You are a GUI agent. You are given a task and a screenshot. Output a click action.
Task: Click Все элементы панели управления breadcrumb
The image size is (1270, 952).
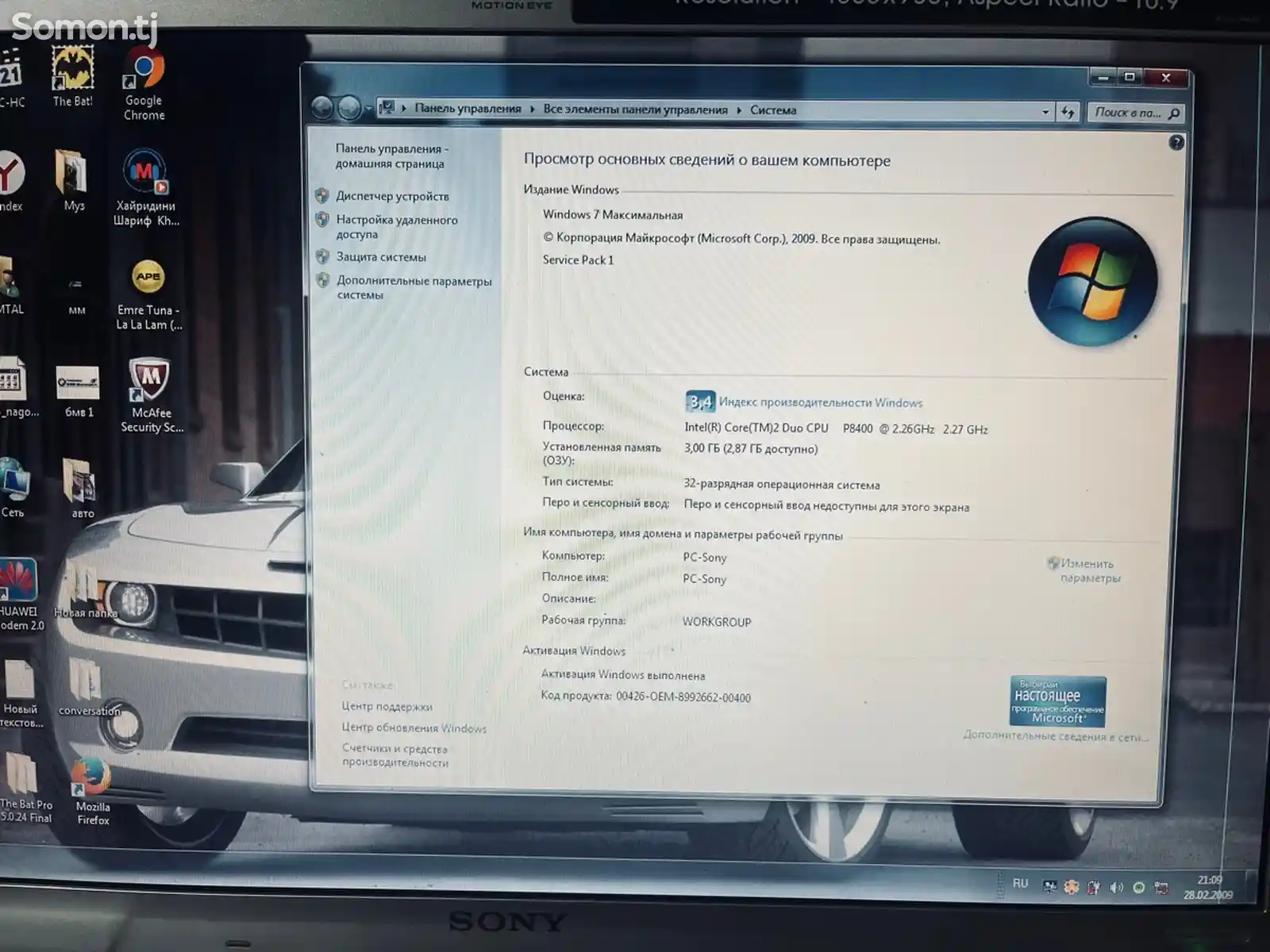point(635,109)
